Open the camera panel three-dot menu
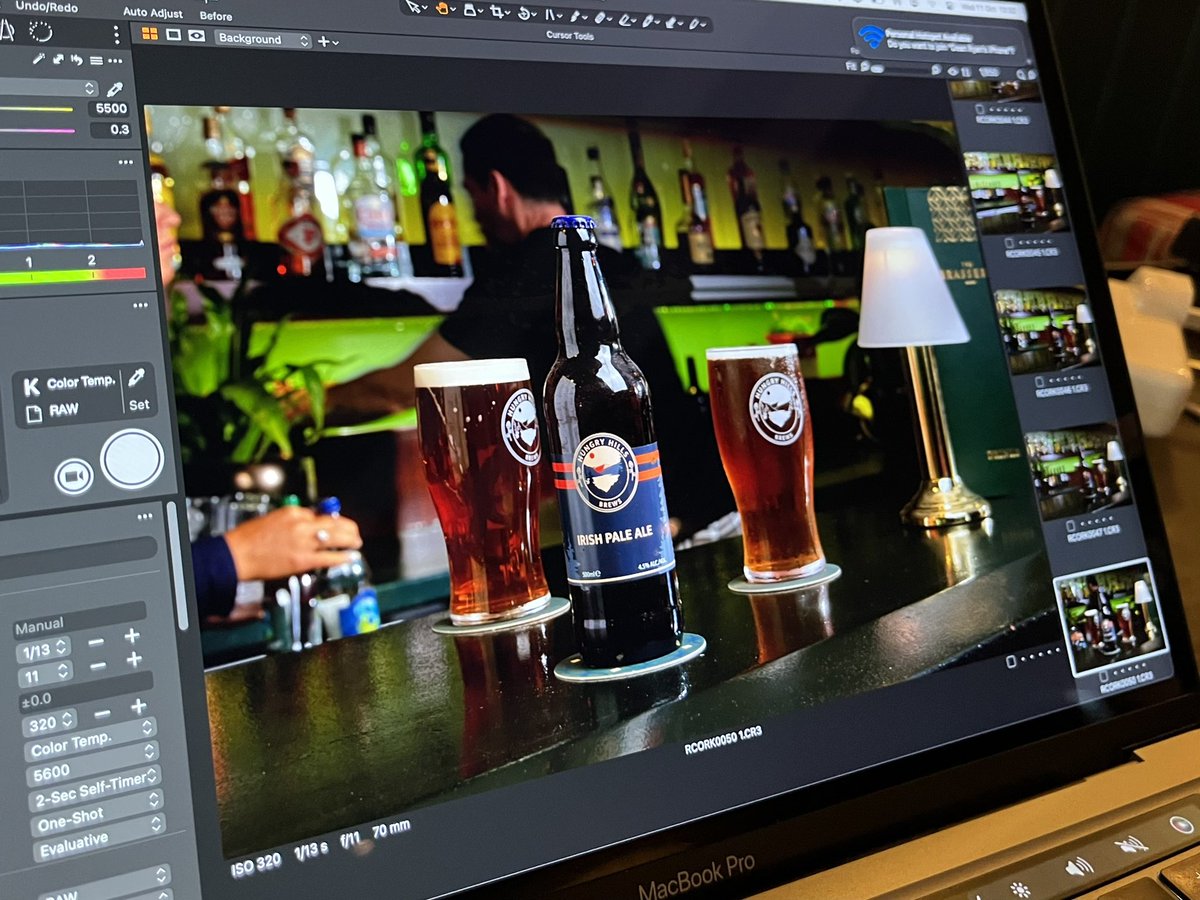 pos(139,306)
